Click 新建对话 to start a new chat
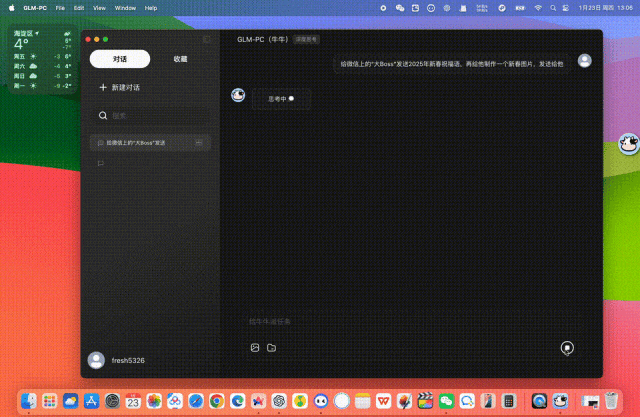Image resolution: width=640 pixels, height=417 pixels. 120,88
